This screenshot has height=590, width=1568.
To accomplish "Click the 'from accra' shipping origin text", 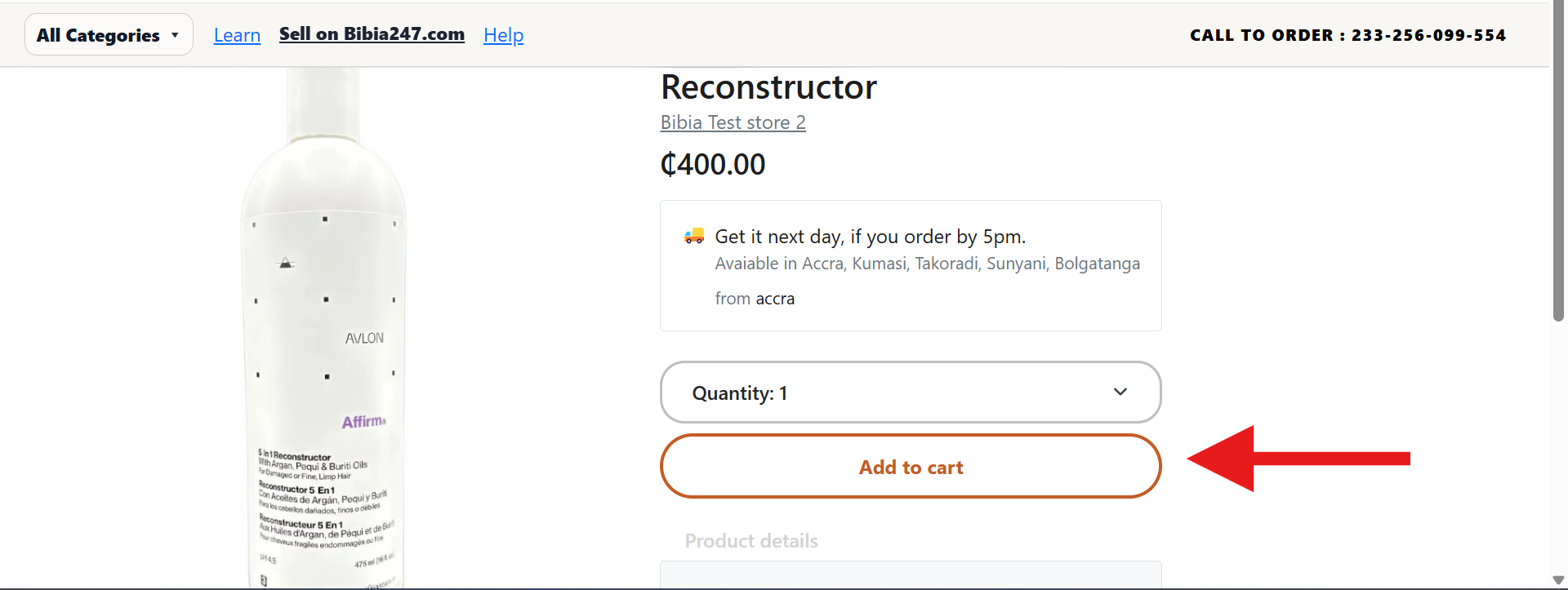I will pyautogui.click(x=755, y=299).
